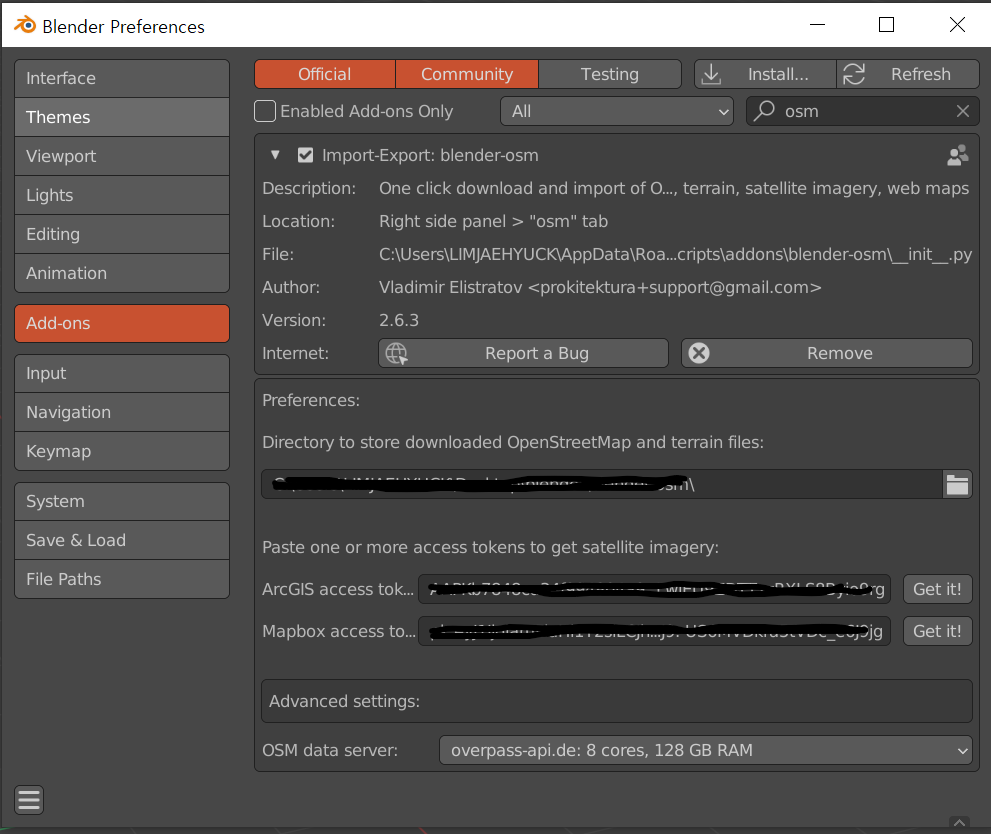Click the refresh arrows icon
Viewport: 991px width, 834px height.
pos(853,73)
